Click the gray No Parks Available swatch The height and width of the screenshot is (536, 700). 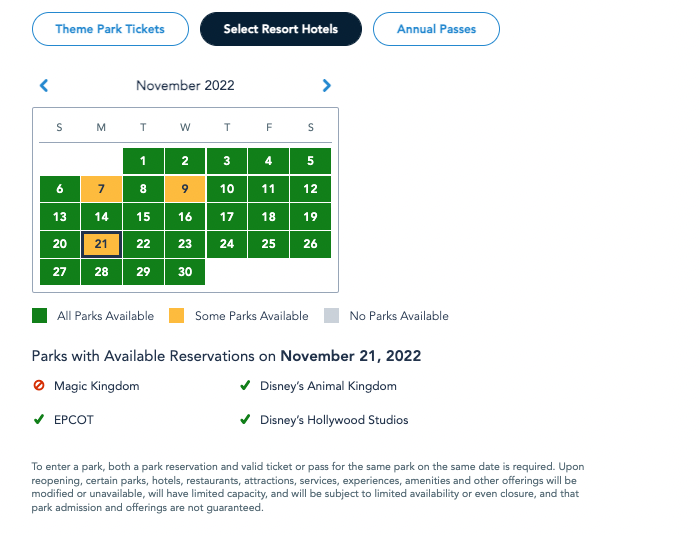coord(332,316)
